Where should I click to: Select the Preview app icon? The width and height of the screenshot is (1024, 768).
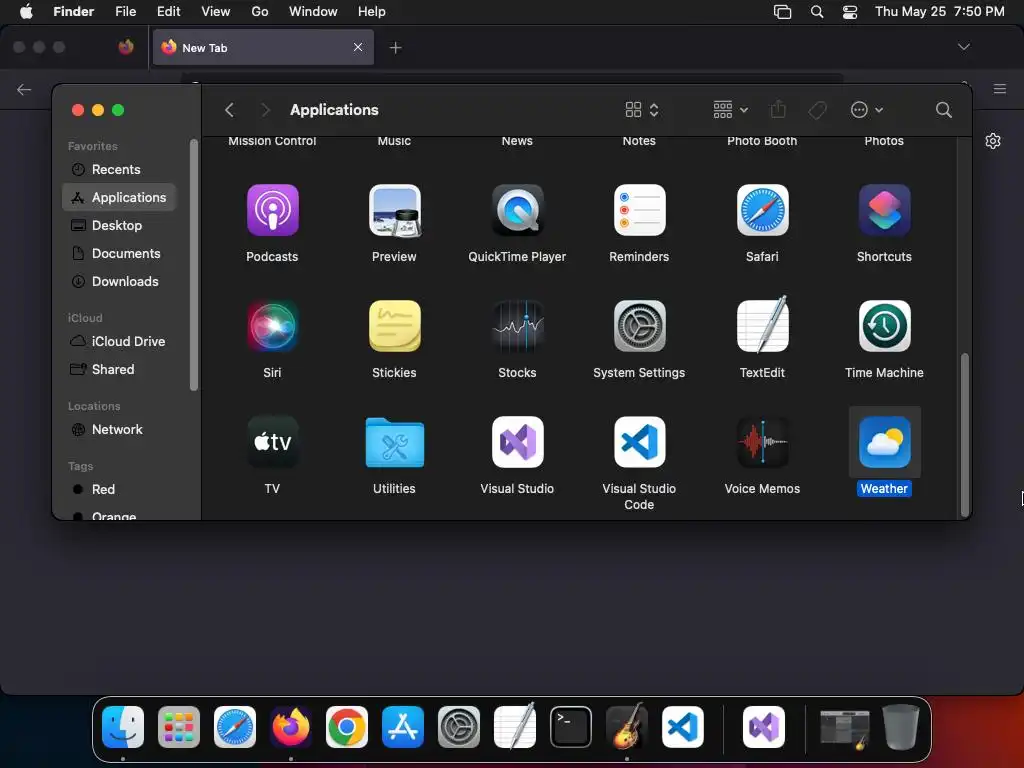tap(394, 210)
